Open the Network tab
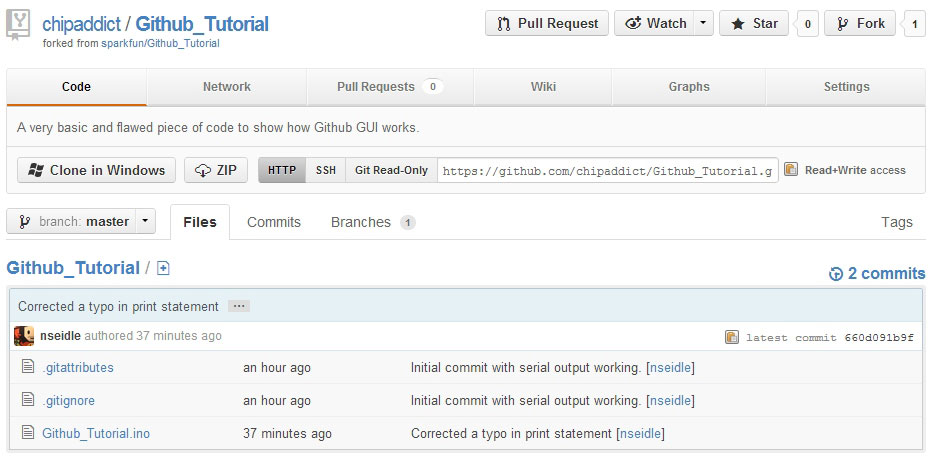Screen dimensions: 936x471 click(227, 87)
